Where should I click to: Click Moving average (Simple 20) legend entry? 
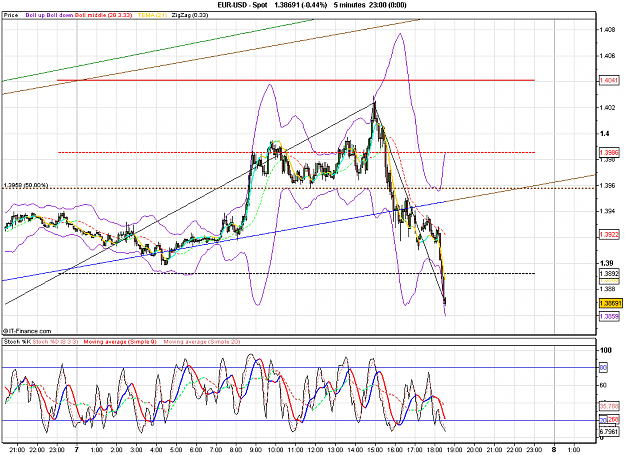coord(202,342)
